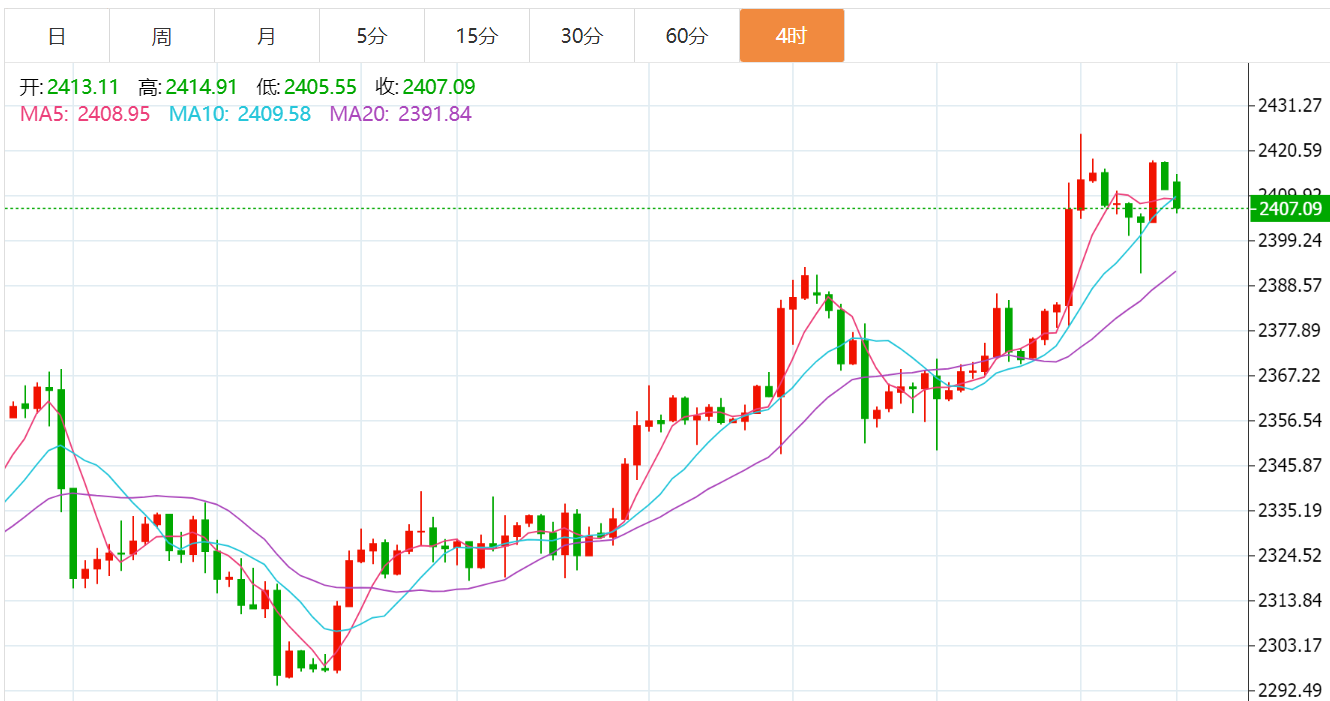Click the 2292.49 price axis label

(x=1290, y=691)
